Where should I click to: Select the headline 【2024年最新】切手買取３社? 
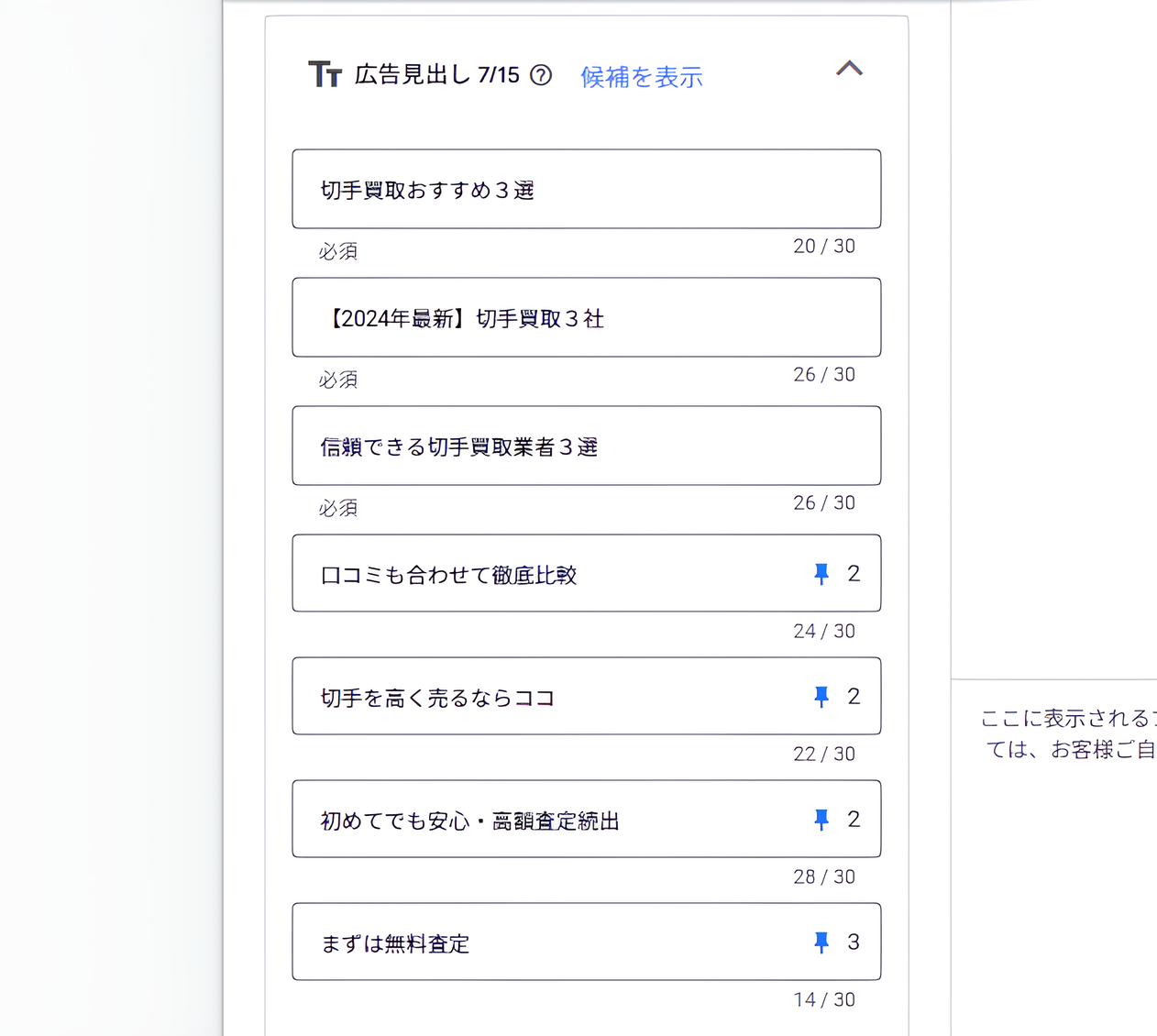586,317
